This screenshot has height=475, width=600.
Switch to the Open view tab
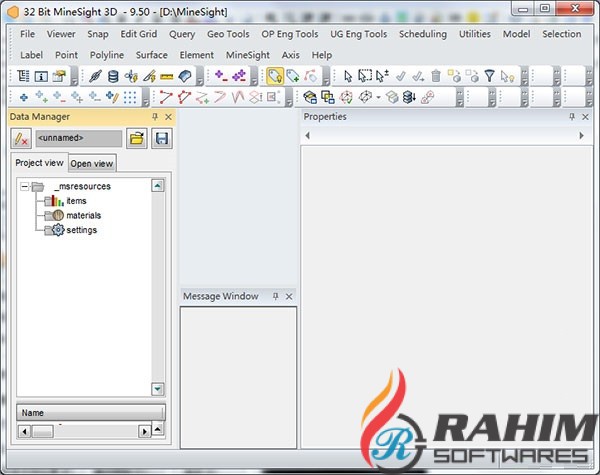tap(92, 163)
